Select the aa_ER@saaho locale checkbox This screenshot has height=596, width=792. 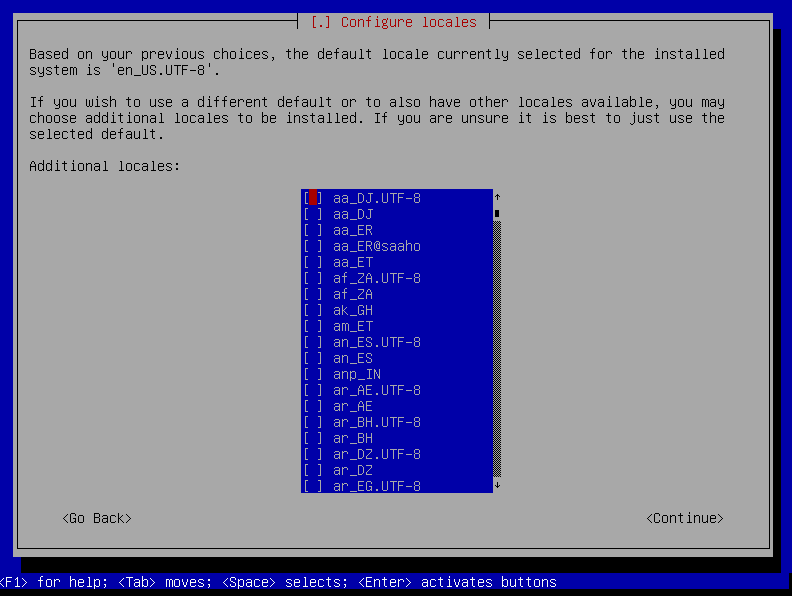[x=313, y=246]
